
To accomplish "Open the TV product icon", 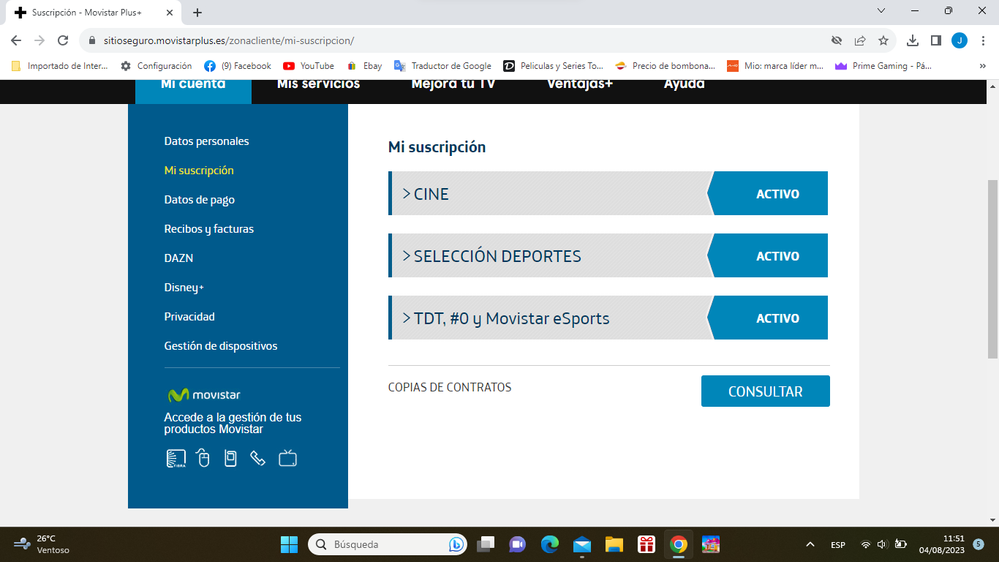I will (287, 458).
